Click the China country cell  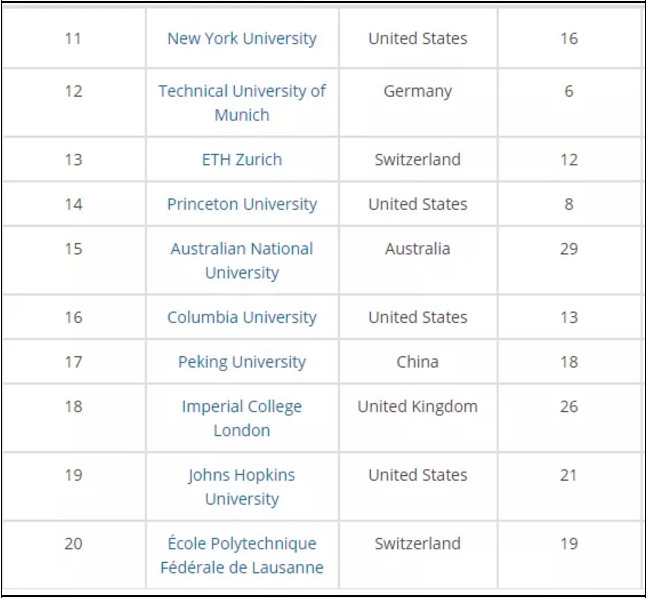418,363
